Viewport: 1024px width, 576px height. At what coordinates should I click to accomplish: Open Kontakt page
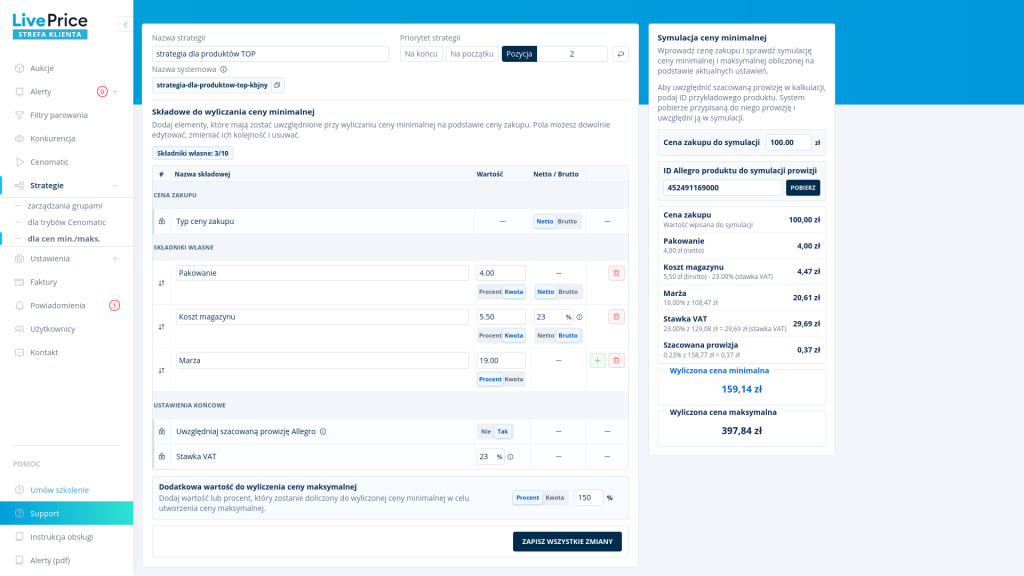tap(44, 353)
